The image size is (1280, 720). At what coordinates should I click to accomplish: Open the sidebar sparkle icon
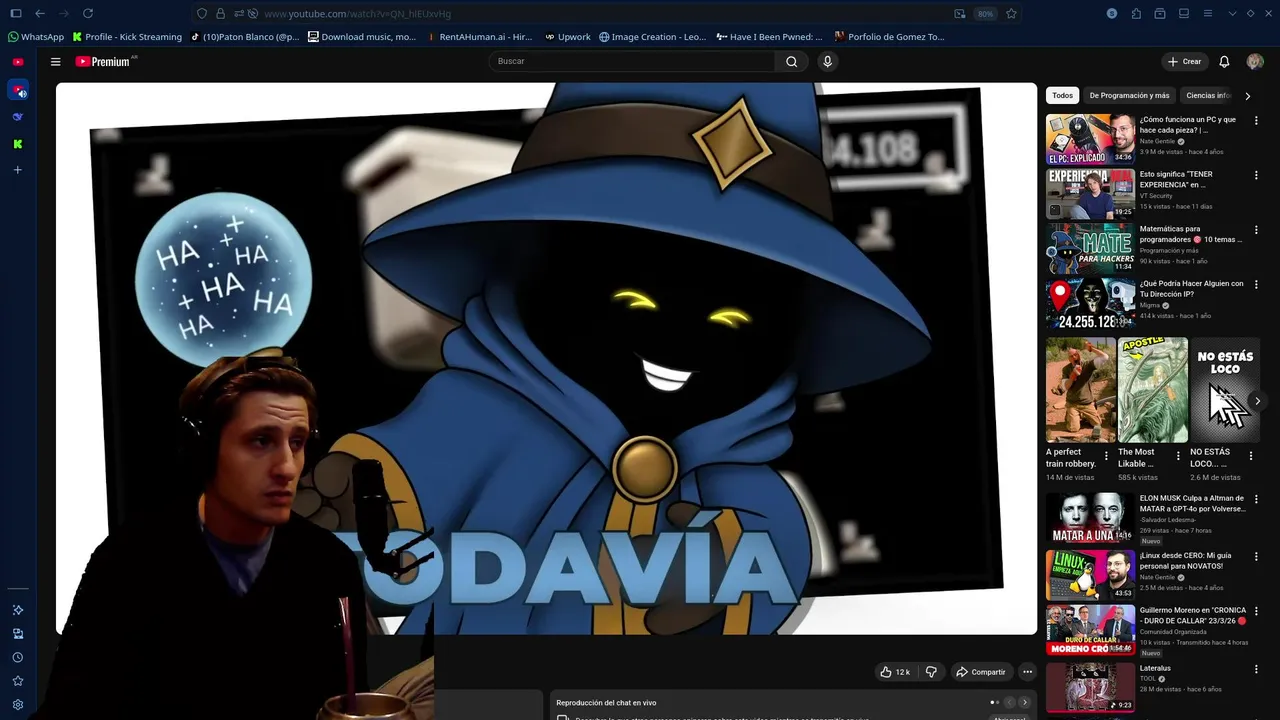point(17,610)
